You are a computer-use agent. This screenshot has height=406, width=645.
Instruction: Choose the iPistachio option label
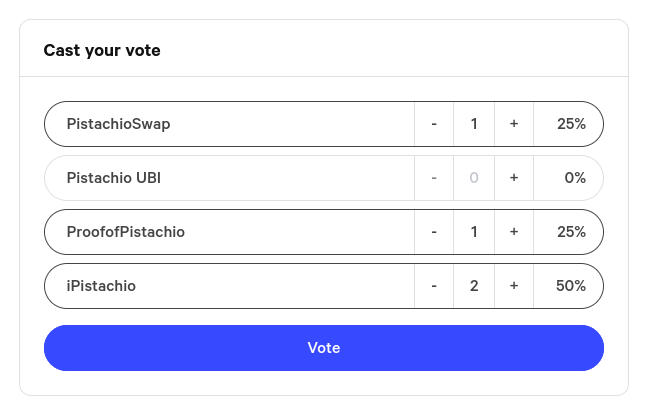point(101,286)
